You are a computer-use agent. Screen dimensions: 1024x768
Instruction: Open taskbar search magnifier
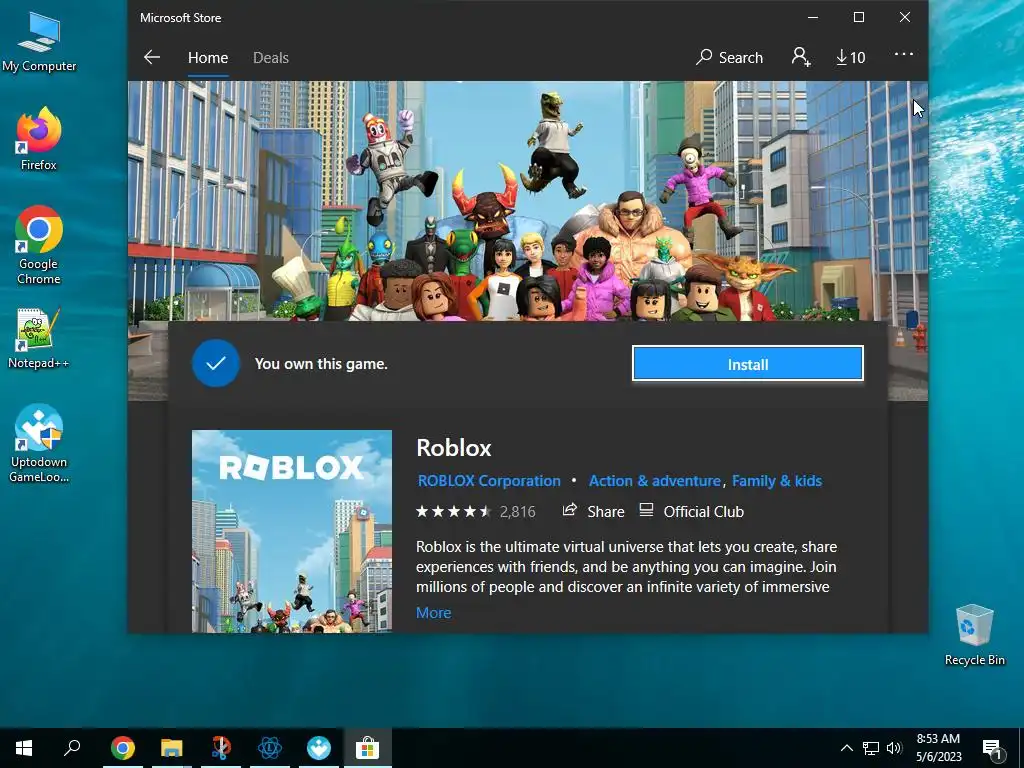coord(72,748)
